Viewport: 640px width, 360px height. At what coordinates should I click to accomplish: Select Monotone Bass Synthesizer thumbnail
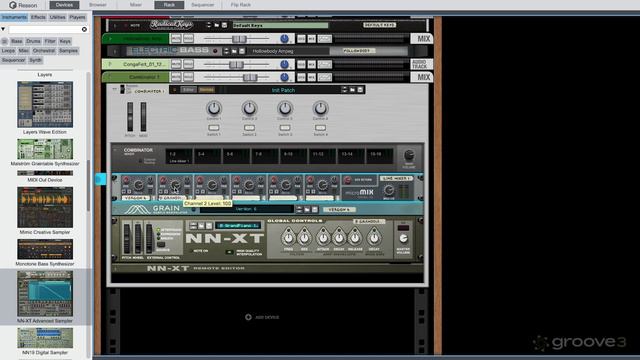(x=45, y=249)
